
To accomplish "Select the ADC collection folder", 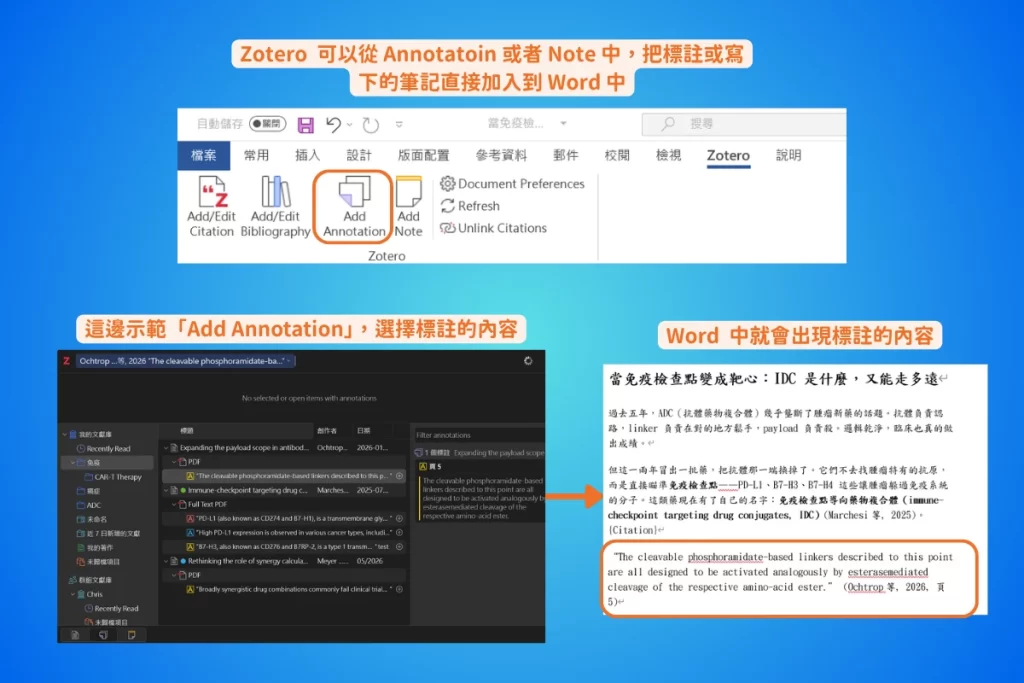I will pos(89,505).
